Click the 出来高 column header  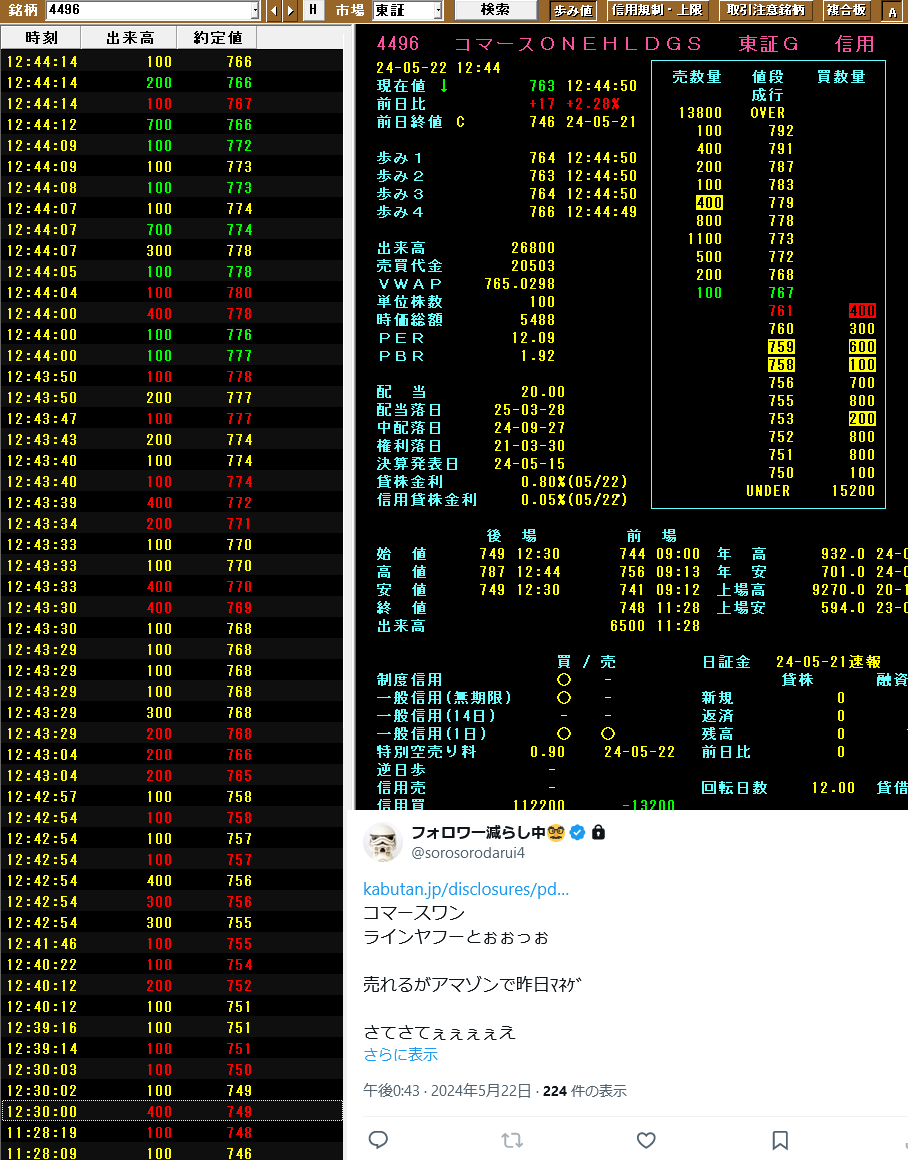pyautogui.click(x=130, y=38)
